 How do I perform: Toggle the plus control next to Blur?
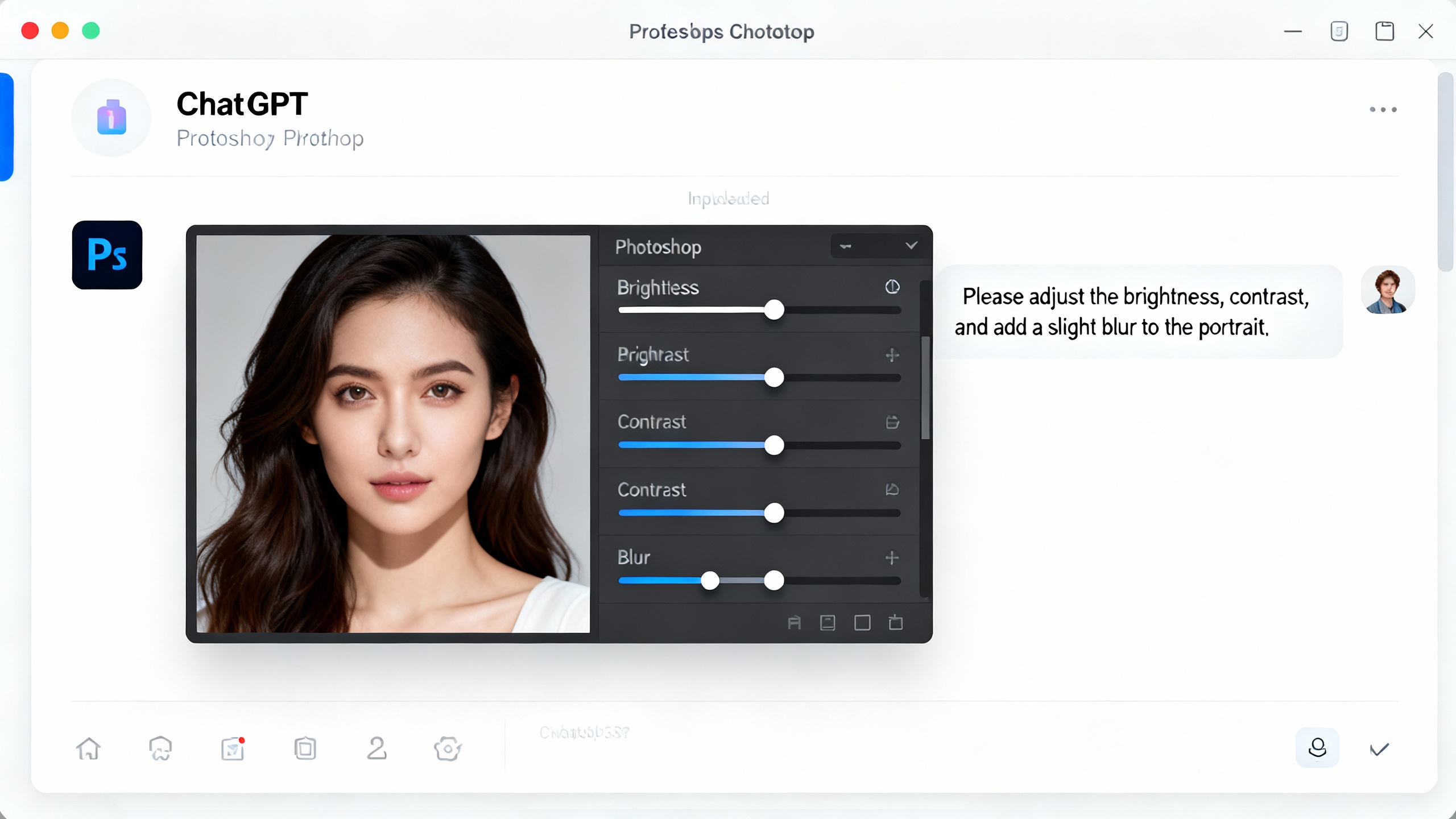[x=891, y=558]
